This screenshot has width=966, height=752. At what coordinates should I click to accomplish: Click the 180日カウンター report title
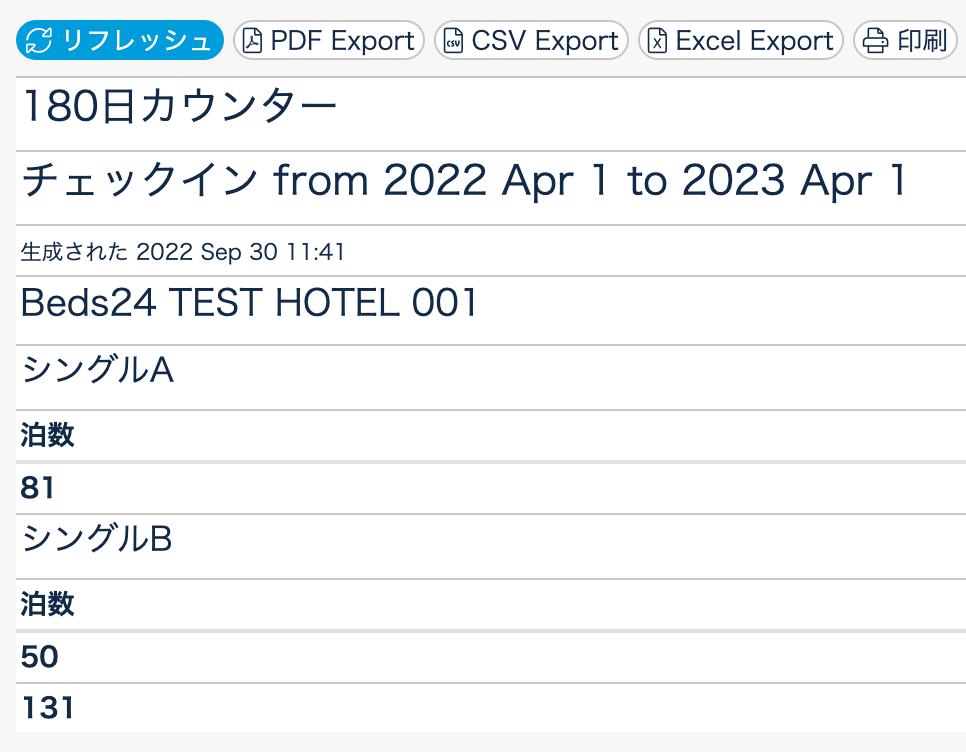click(x=179, y=108)
